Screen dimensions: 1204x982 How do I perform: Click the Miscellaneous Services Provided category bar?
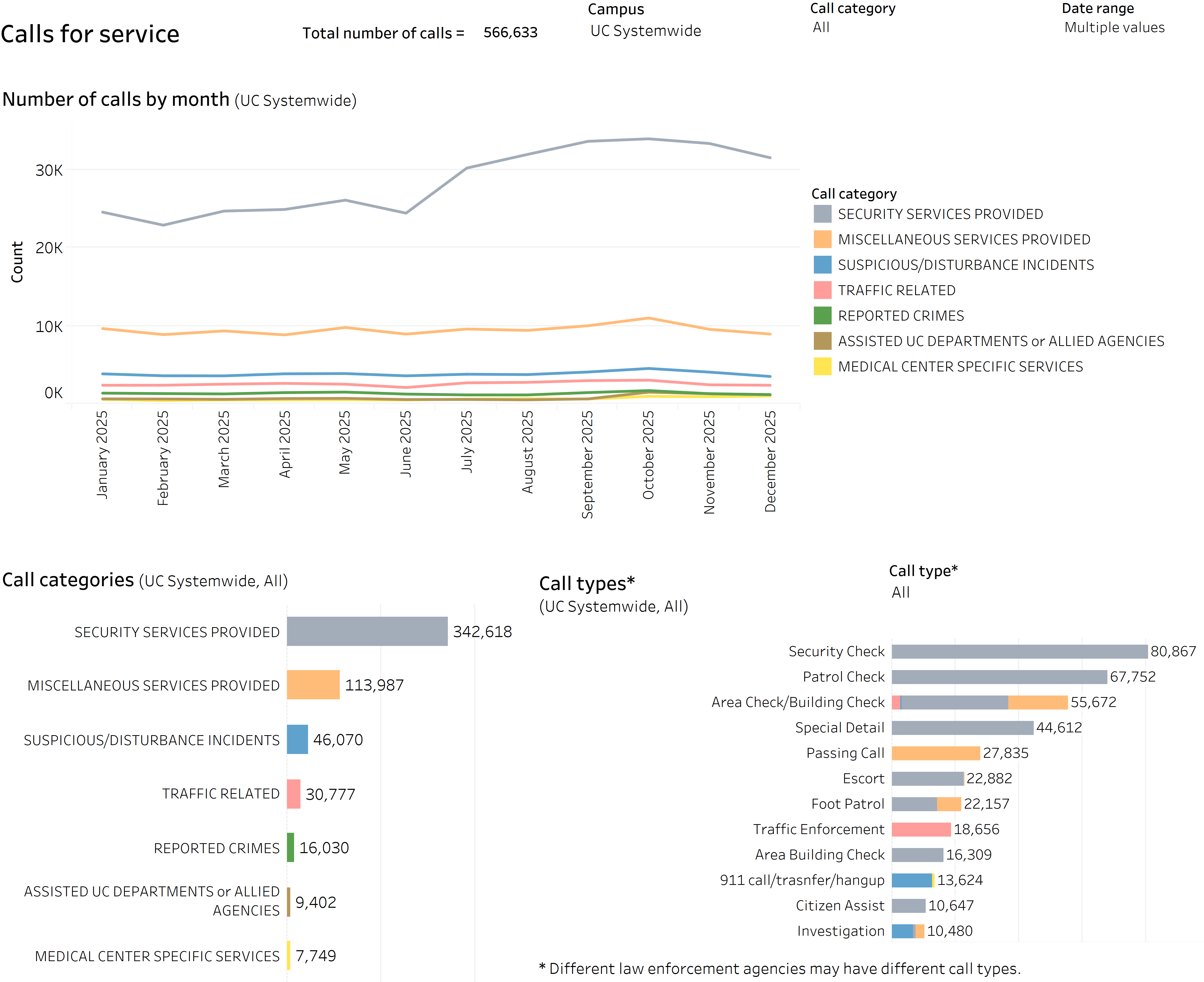point(313,685)
